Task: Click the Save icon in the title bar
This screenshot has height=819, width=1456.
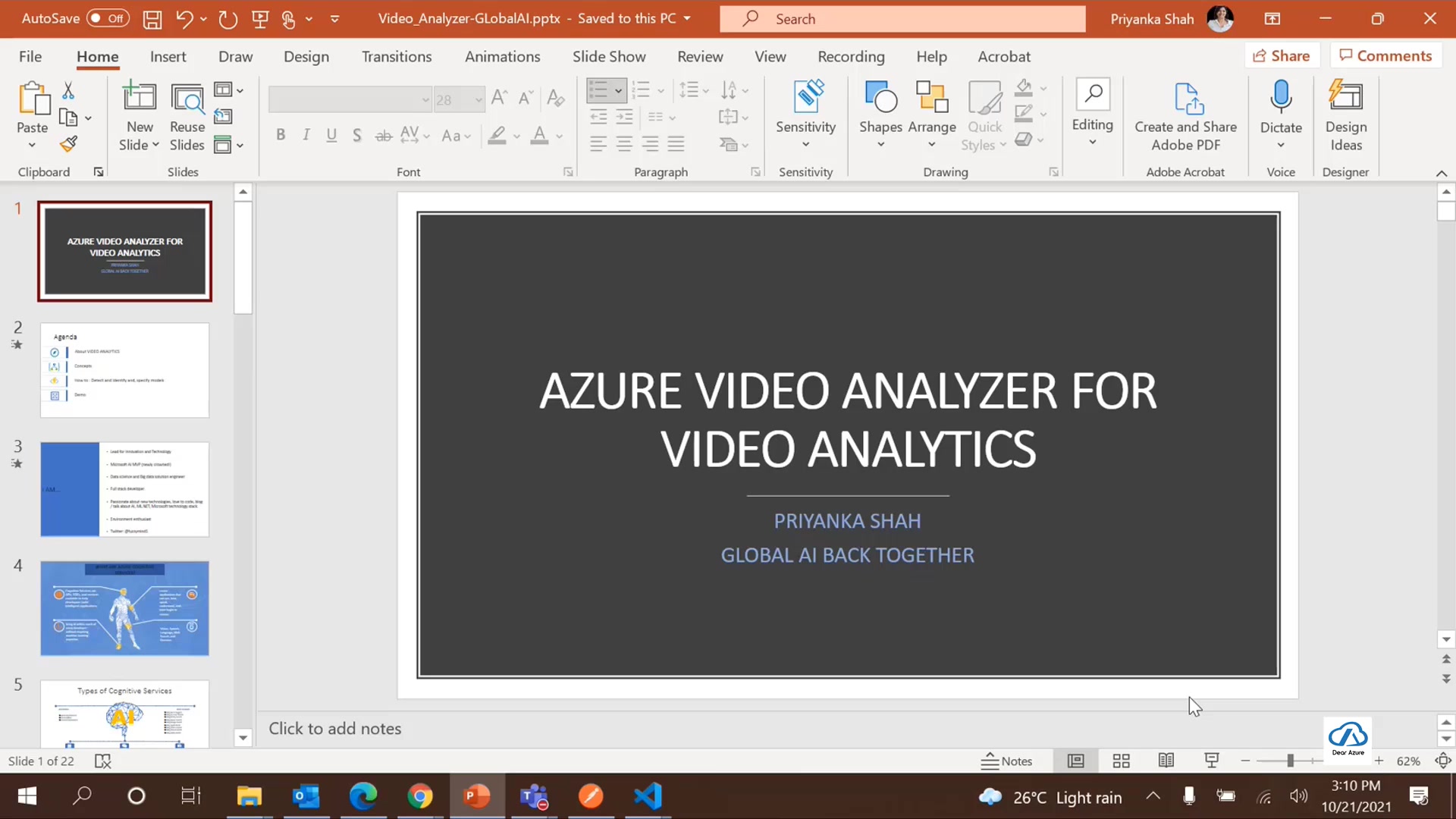Action: (x=152, y=19)
